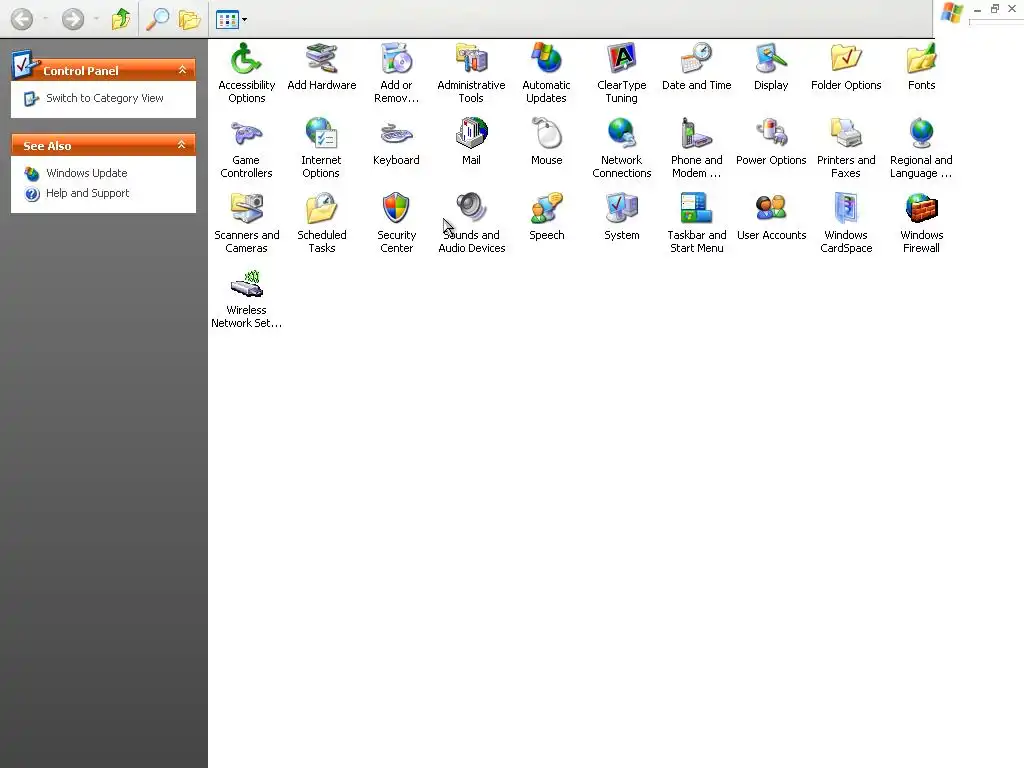Select the Speech icon
This screenshot has width=1024, height=768.
click(547, 209)
